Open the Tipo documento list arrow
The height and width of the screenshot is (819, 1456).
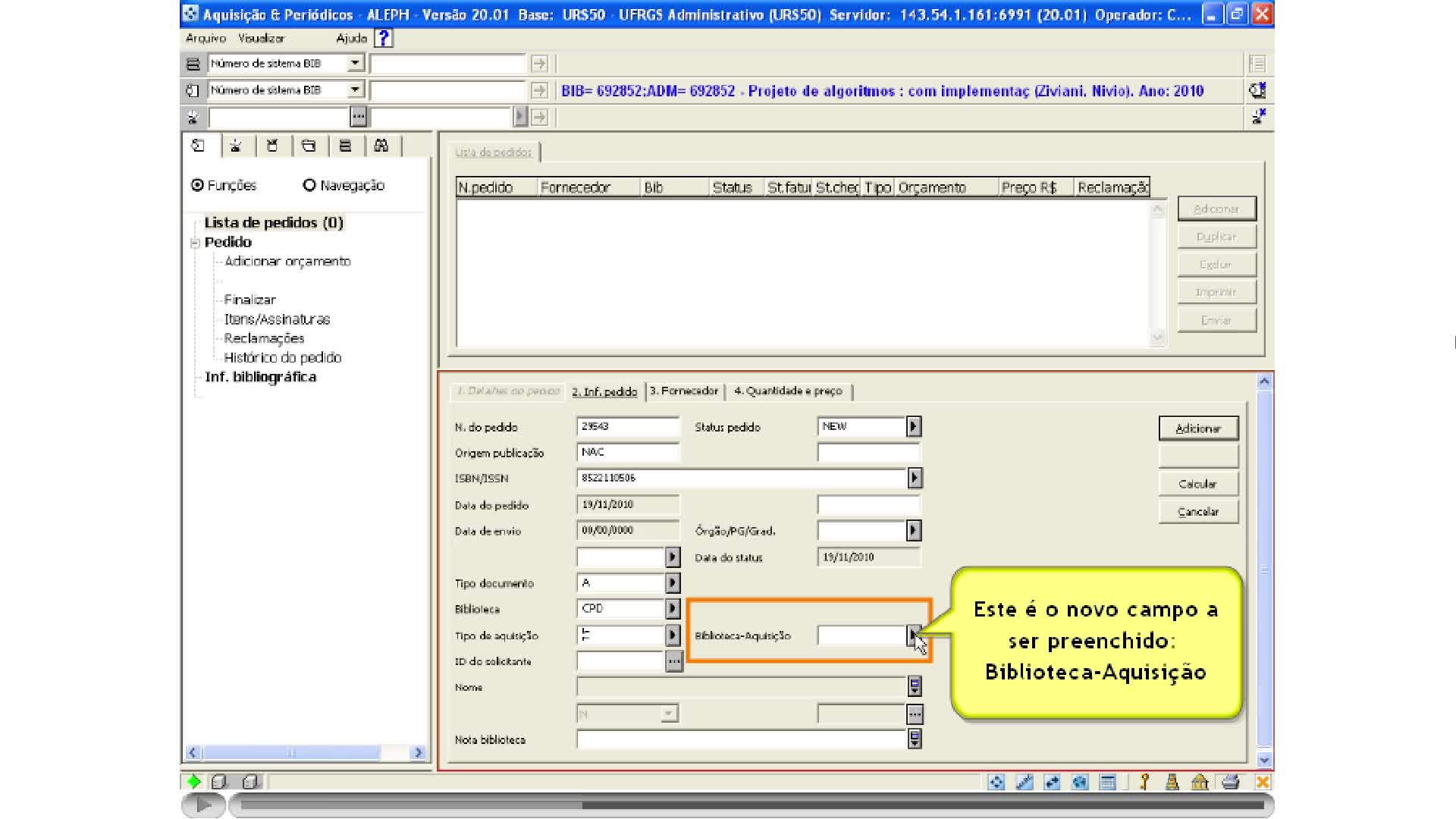[673, 582]
